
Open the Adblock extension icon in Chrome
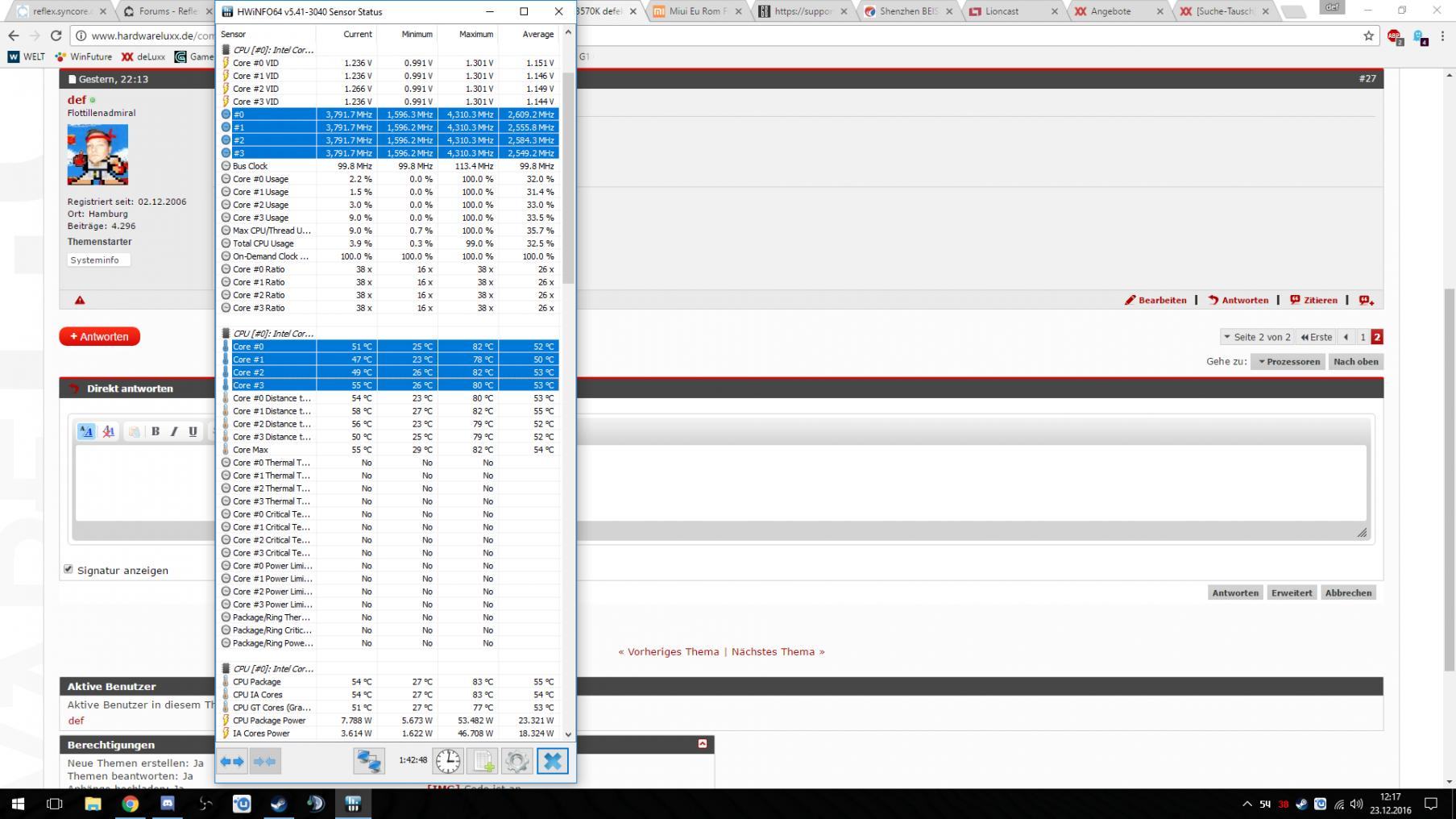[x=1395, y=36]
